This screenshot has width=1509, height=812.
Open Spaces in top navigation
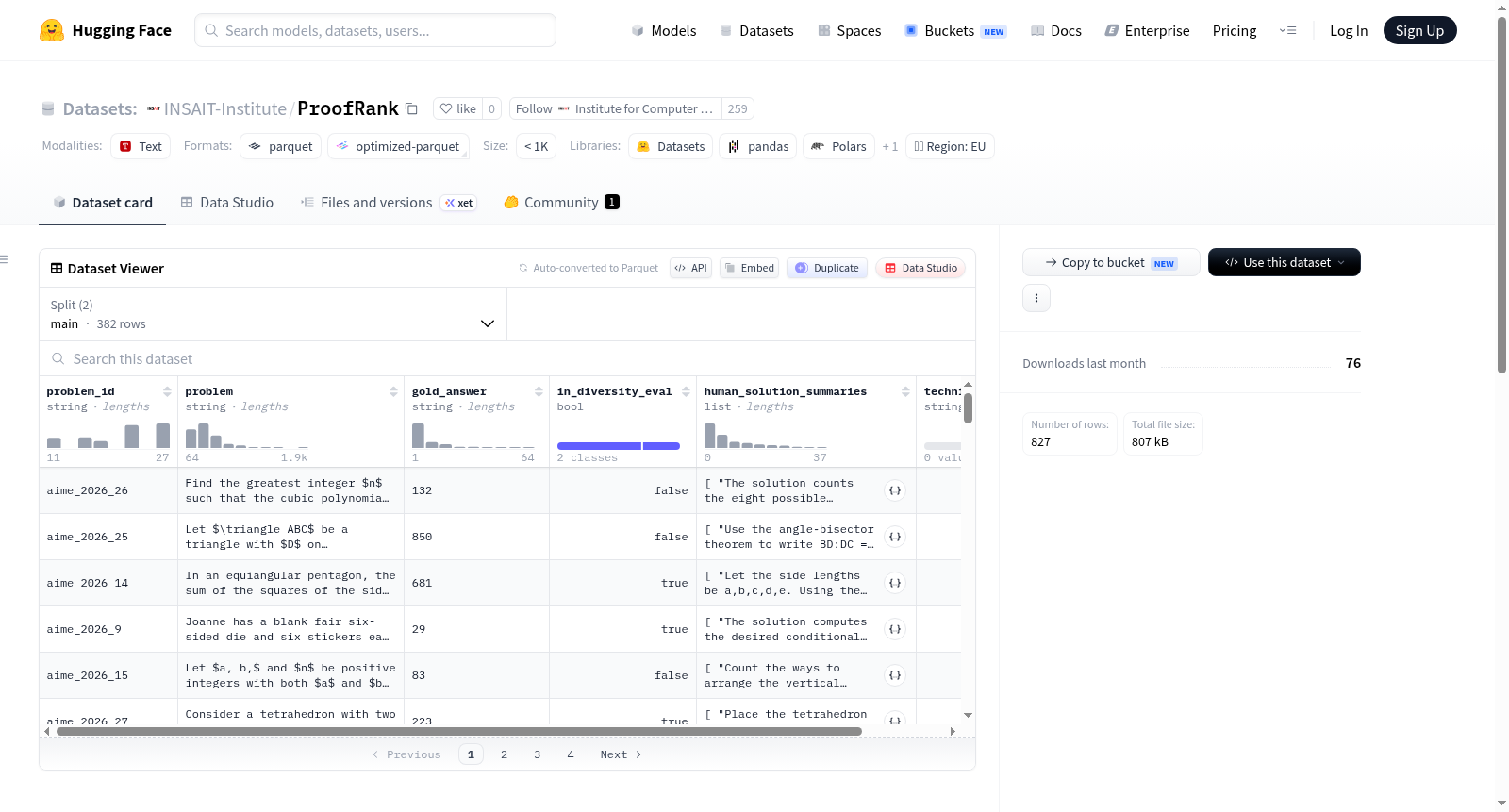tap(849, 30)
